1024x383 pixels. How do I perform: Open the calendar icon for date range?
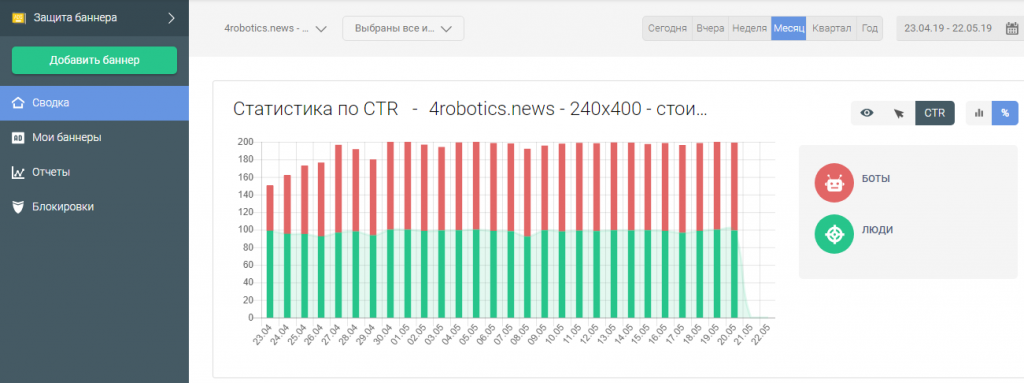click(1012, 29)
